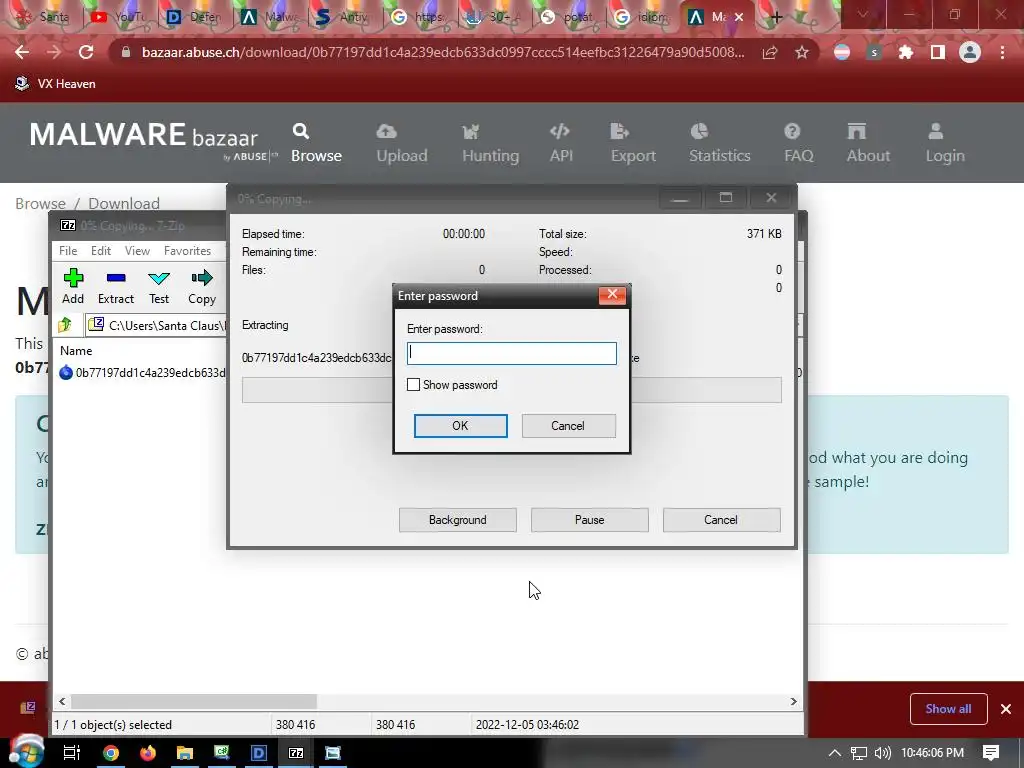Open 7-Zip taskbar icon

(296, 753)
